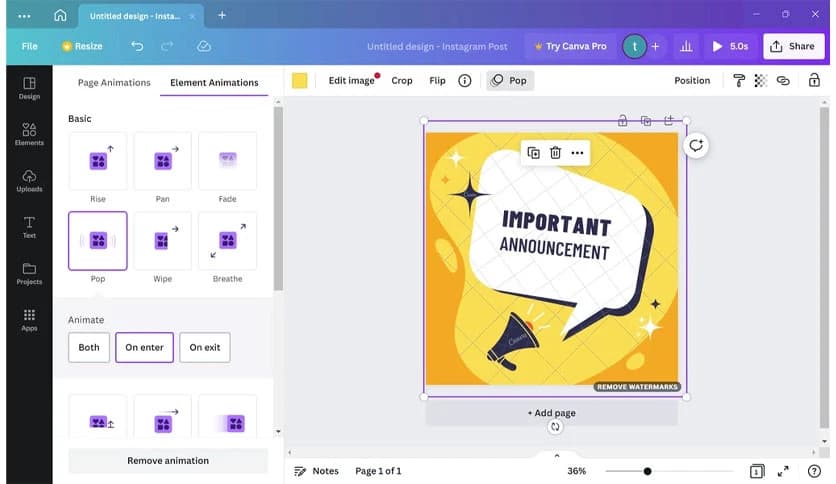Open the Position panel
836x484 pixels.
692,80
